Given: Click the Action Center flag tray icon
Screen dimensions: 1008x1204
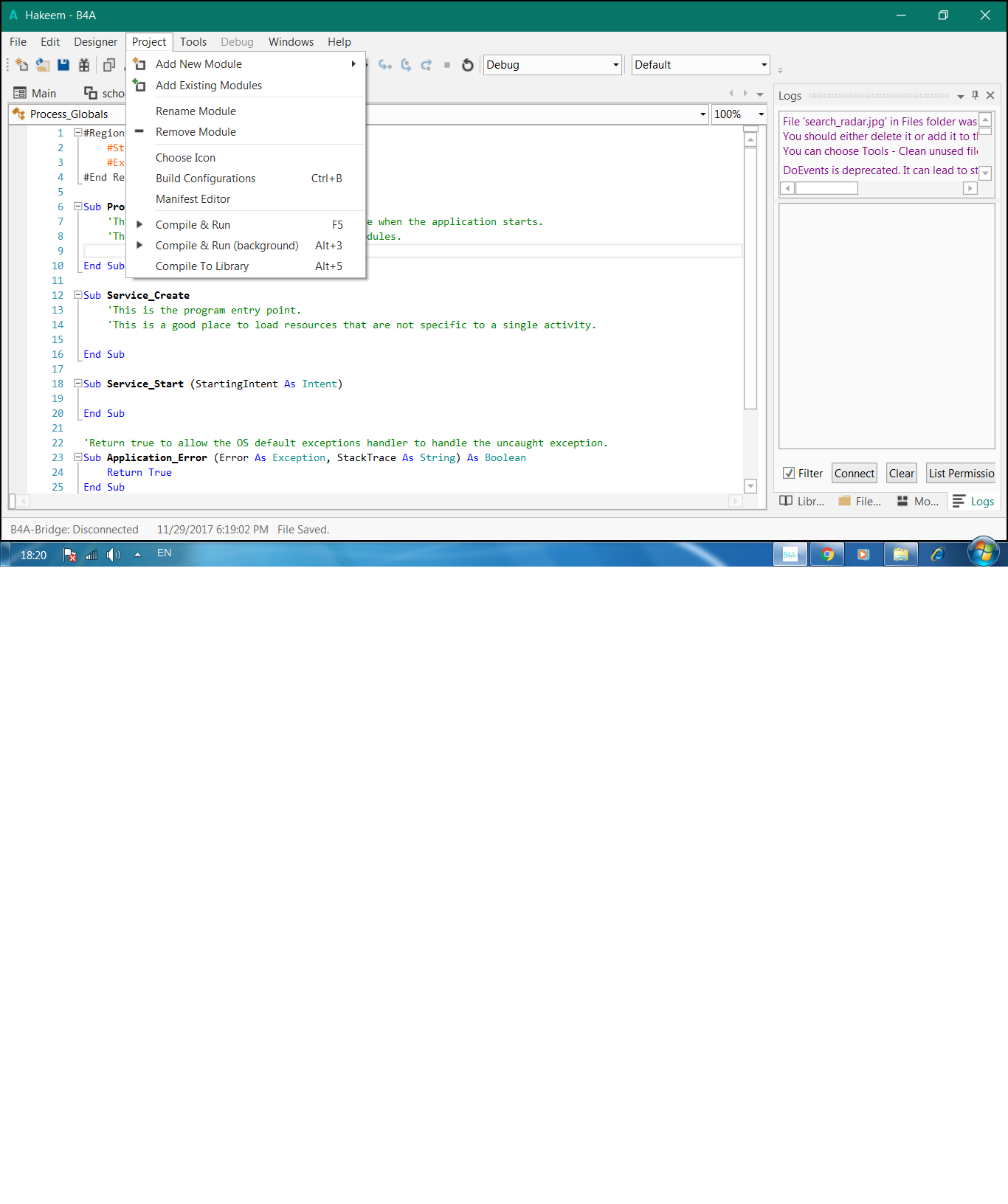Looking at the screenshot, I should point(69,555).
